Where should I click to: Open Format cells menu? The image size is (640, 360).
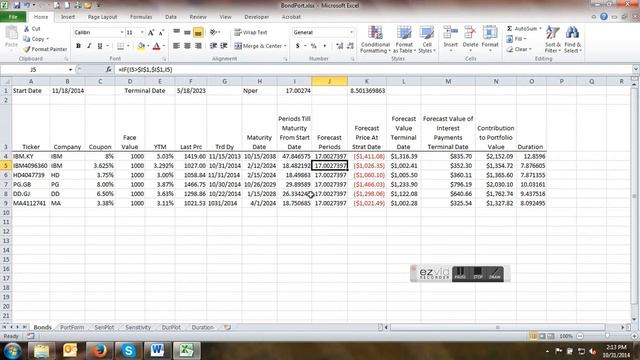tap(490, 39)
